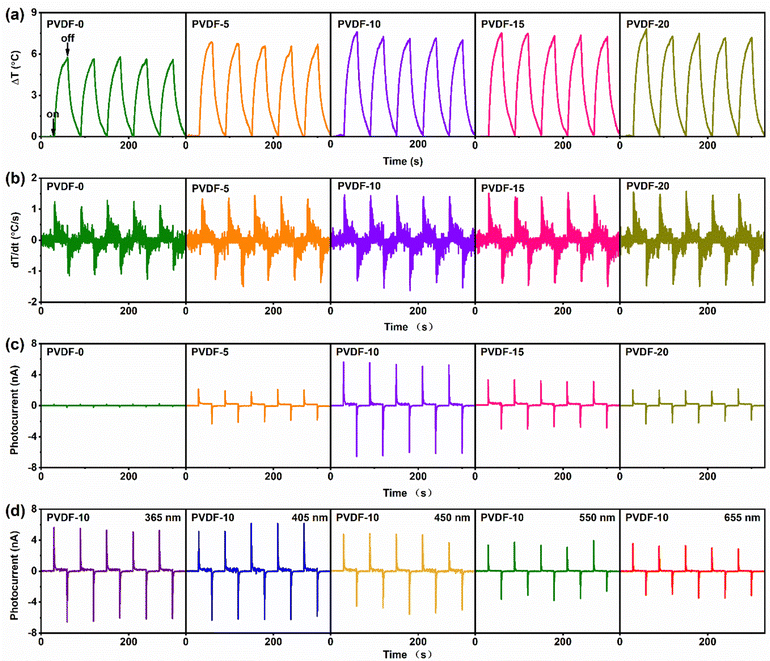Click the panel label "(a)"
This screenshot has width=770, height=661.
14,15
